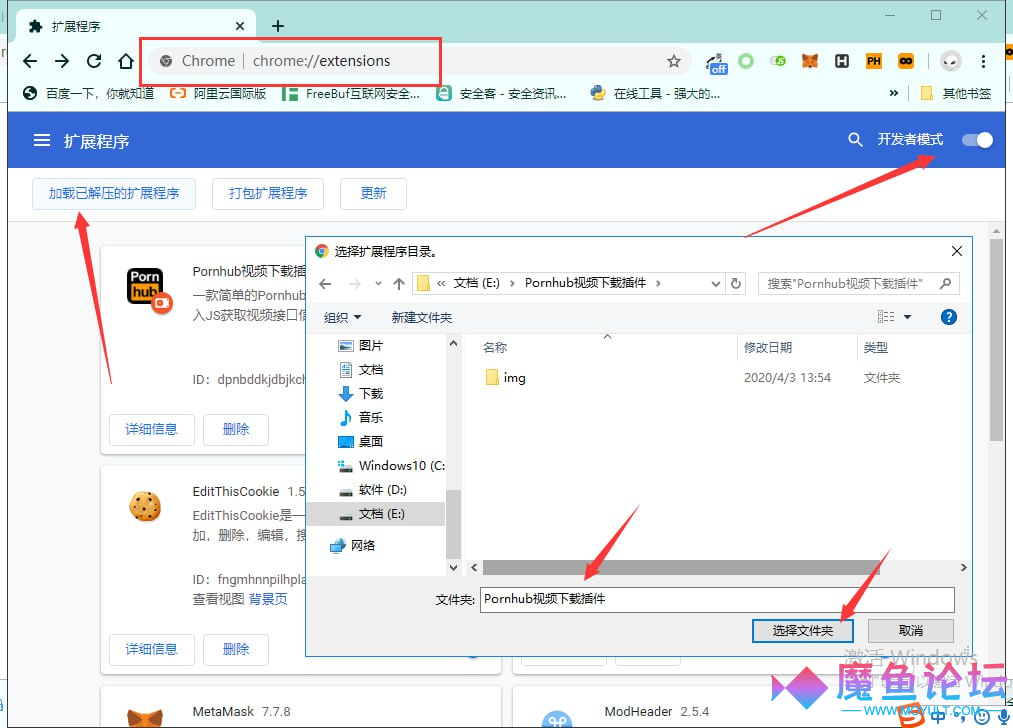Image resolution: width=1013 pixels, height=728 pixels.
Task: Close the folder selection dialog
Action: point(957,251)
